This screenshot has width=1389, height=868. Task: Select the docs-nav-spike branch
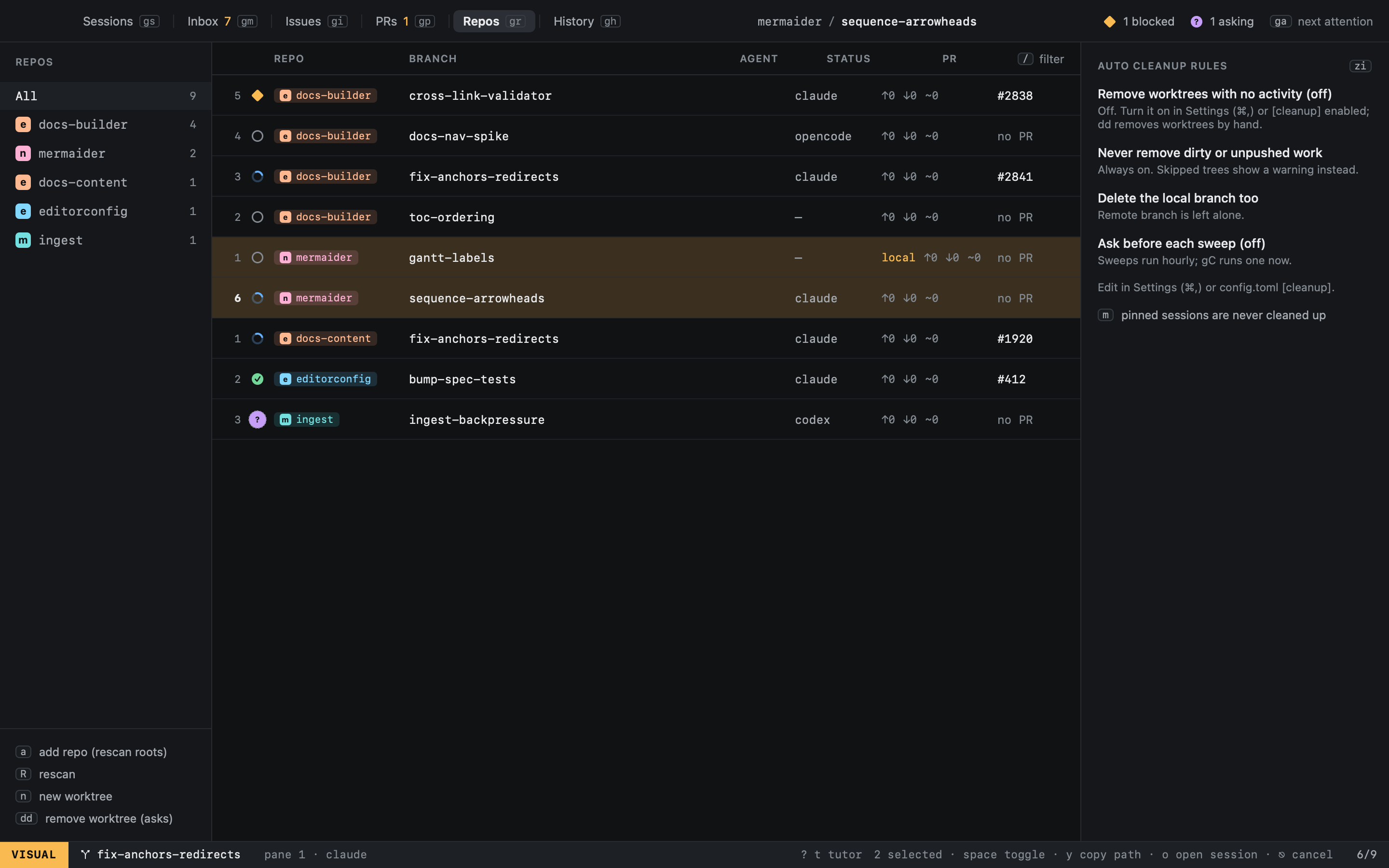click(459, 136)
